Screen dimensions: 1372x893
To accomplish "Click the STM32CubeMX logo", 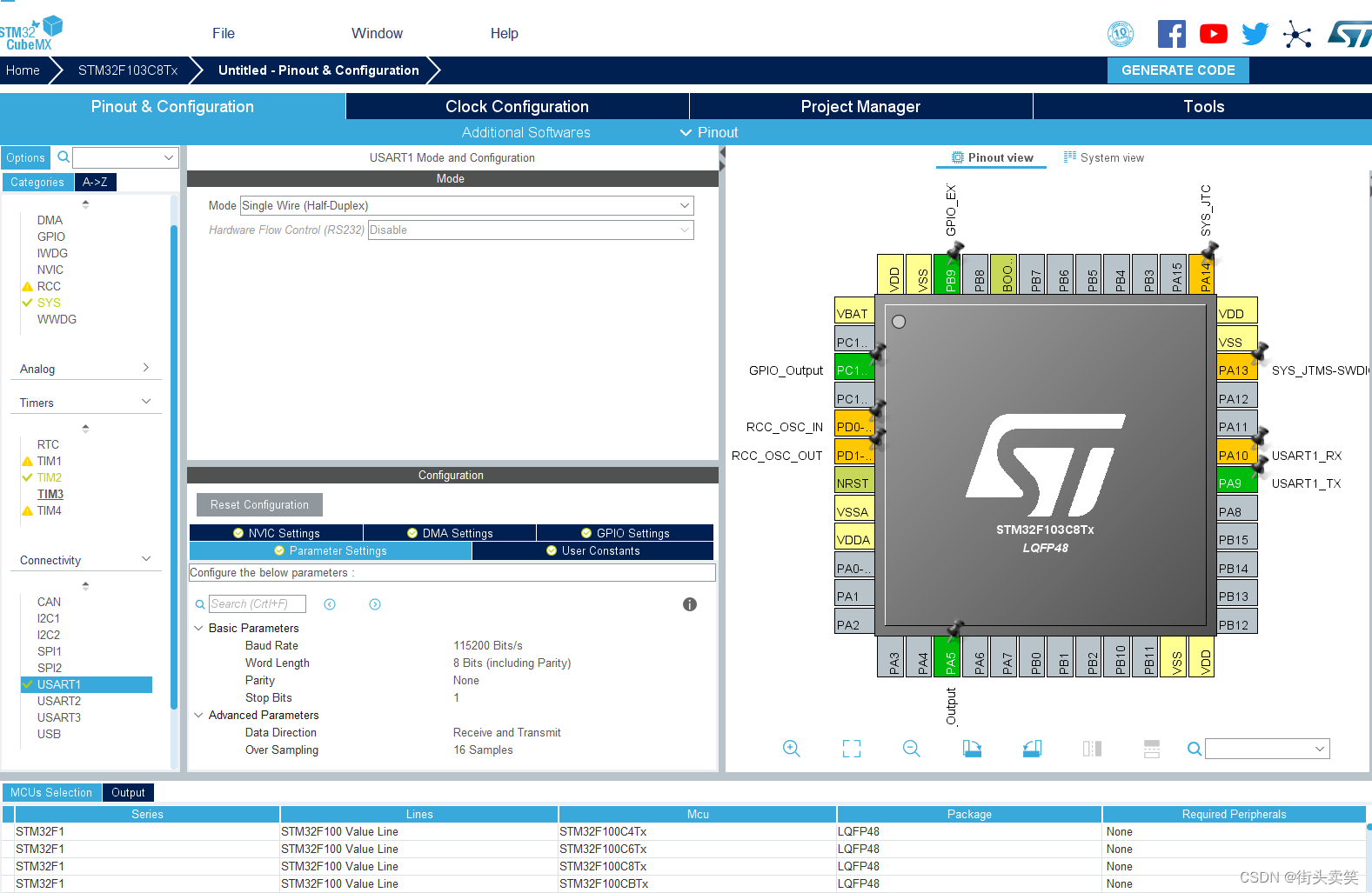I will click(x=31, y=34).
